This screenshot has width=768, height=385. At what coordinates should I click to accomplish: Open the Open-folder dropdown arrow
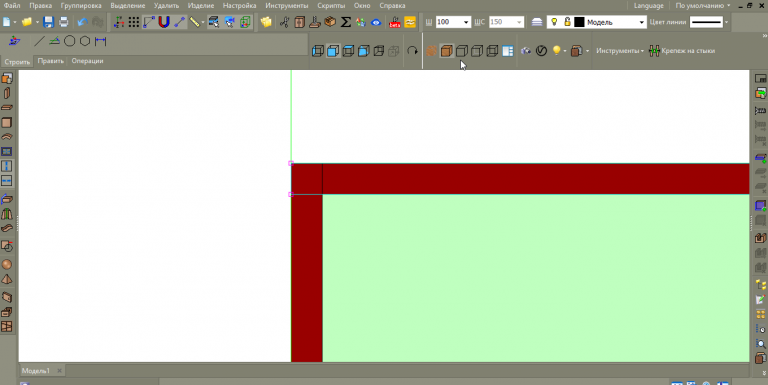point(37,23)
